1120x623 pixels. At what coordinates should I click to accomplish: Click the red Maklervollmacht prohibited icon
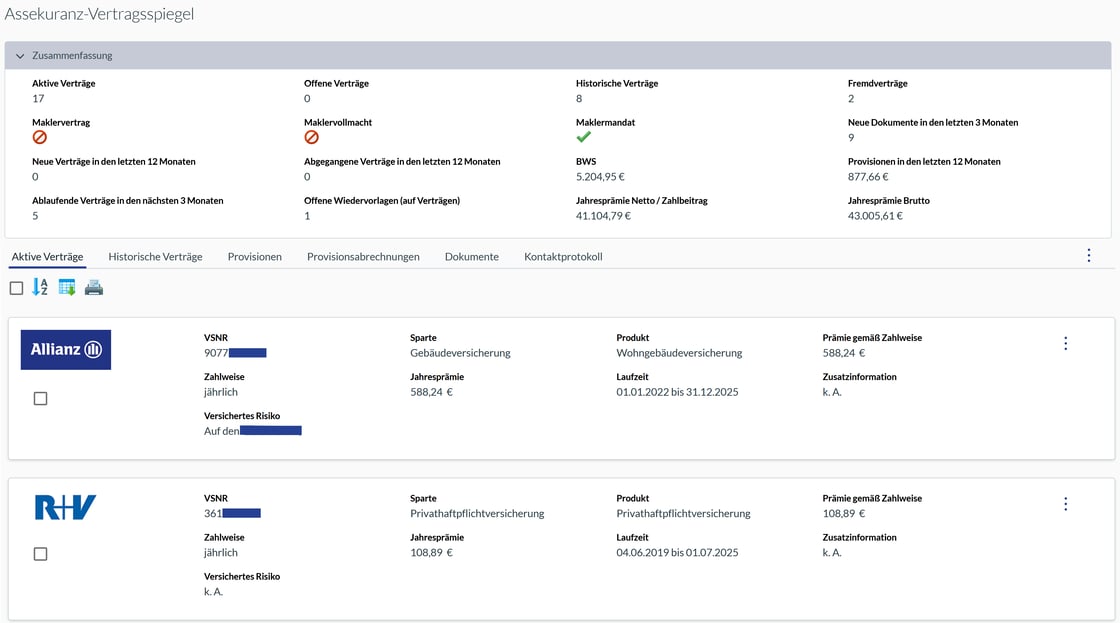pos(312,137)
